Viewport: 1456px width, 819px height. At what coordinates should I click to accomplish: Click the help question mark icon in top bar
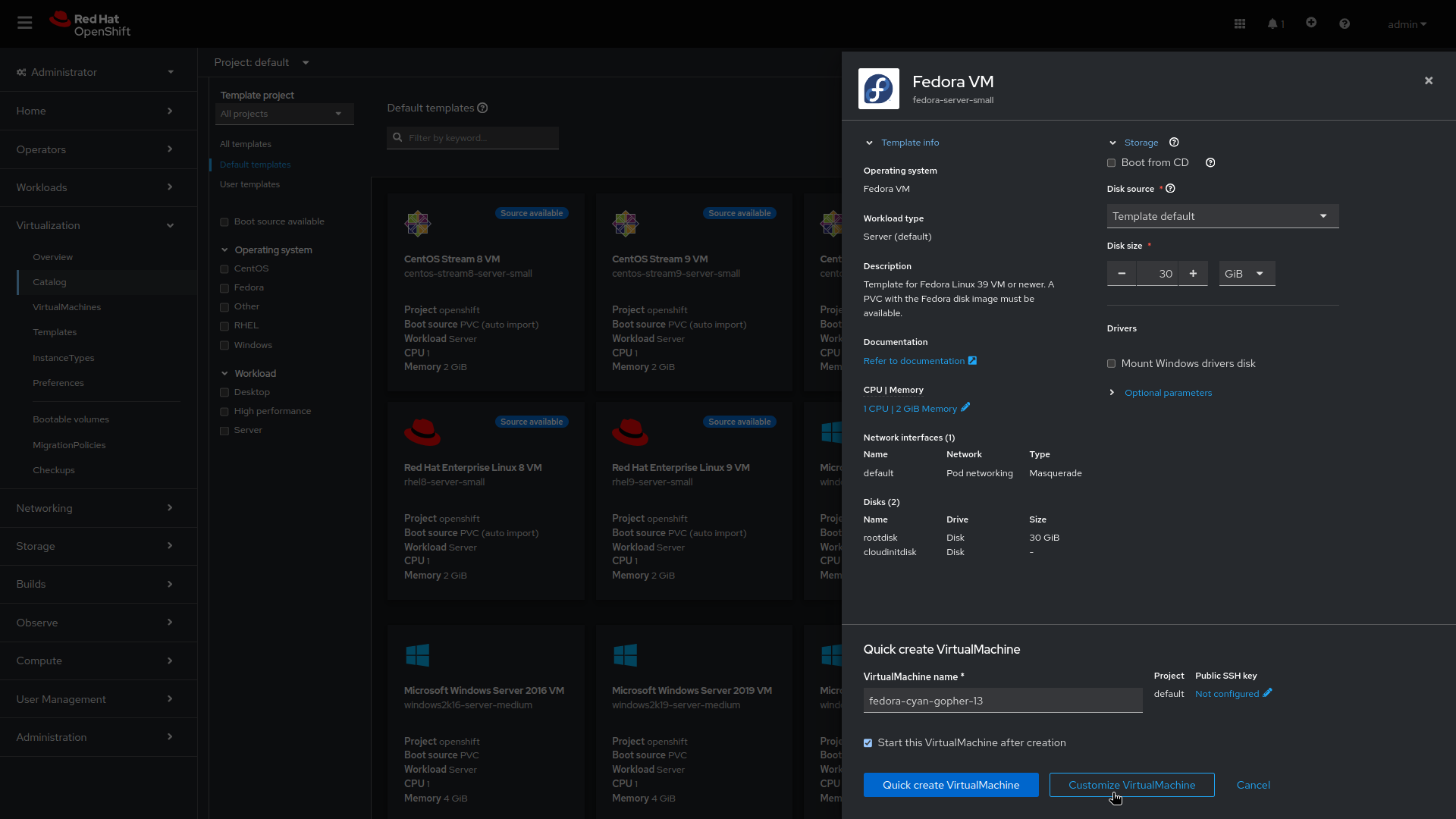pos(1345,24)
